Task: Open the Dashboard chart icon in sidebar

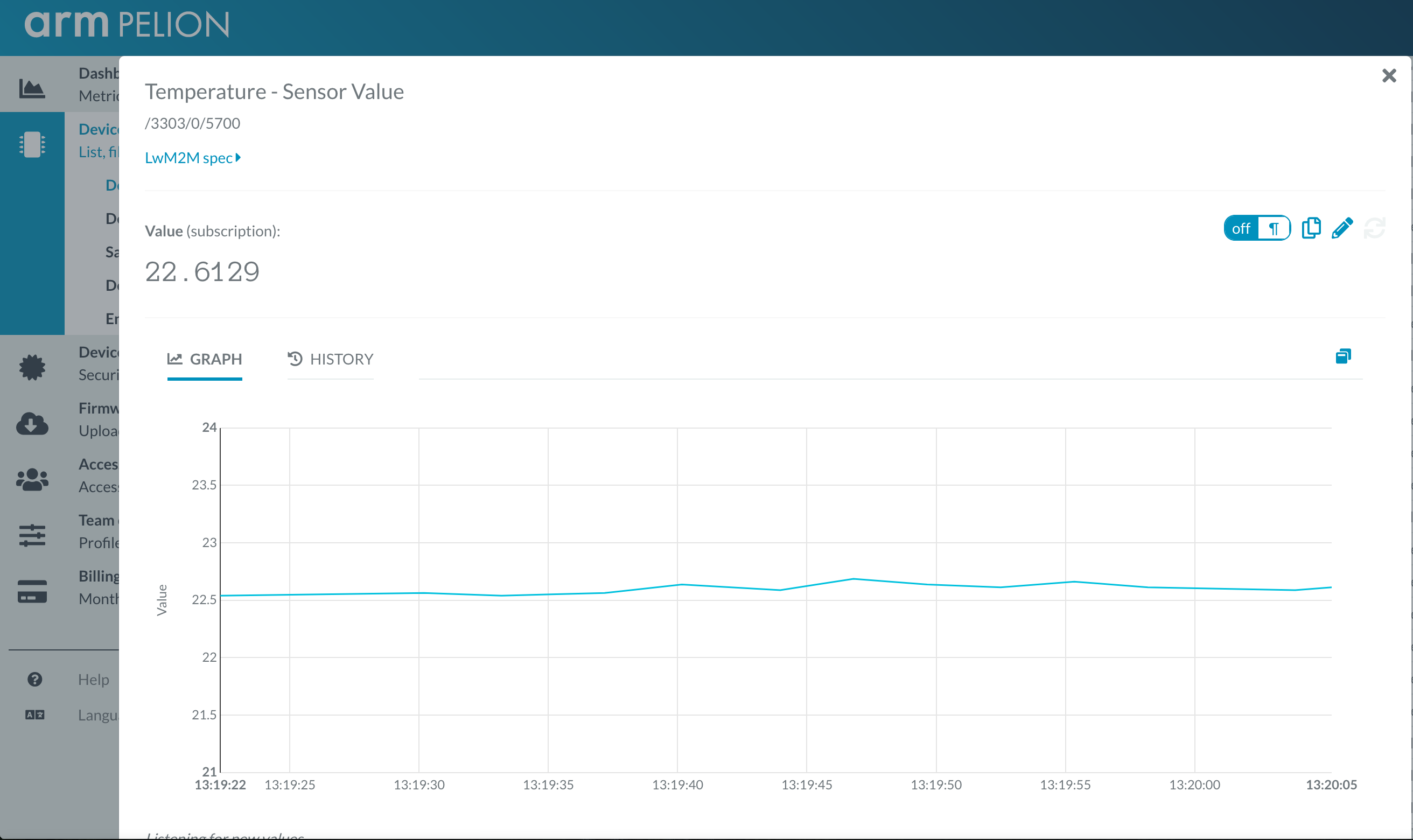Action: pos(32,88)
